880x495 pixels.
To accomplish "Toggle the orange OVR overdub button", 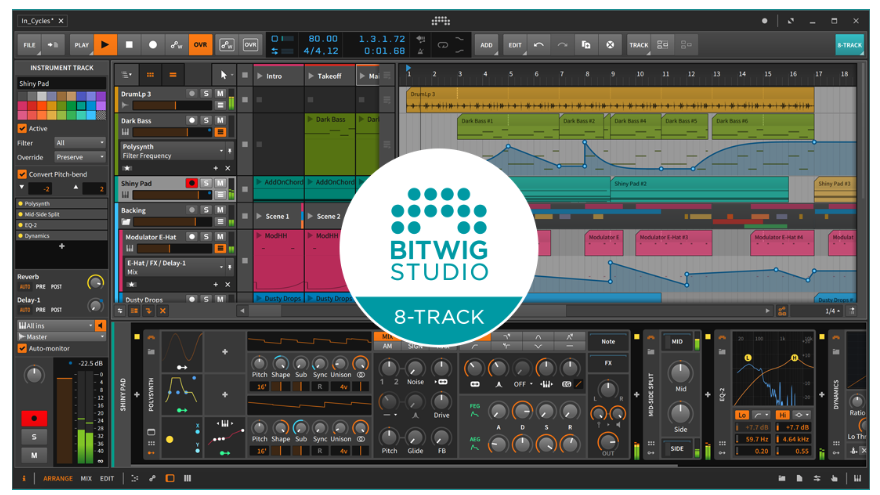I will tap(200, 44).
